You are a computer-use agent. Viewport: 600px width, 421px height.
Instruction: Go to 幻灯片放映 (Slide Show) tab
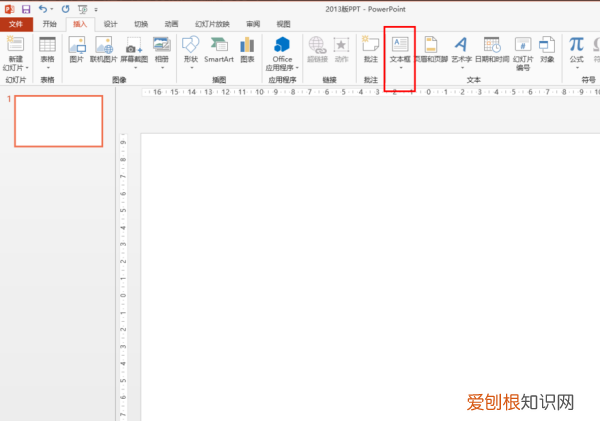pyautogui.click(x=212, y=24)
